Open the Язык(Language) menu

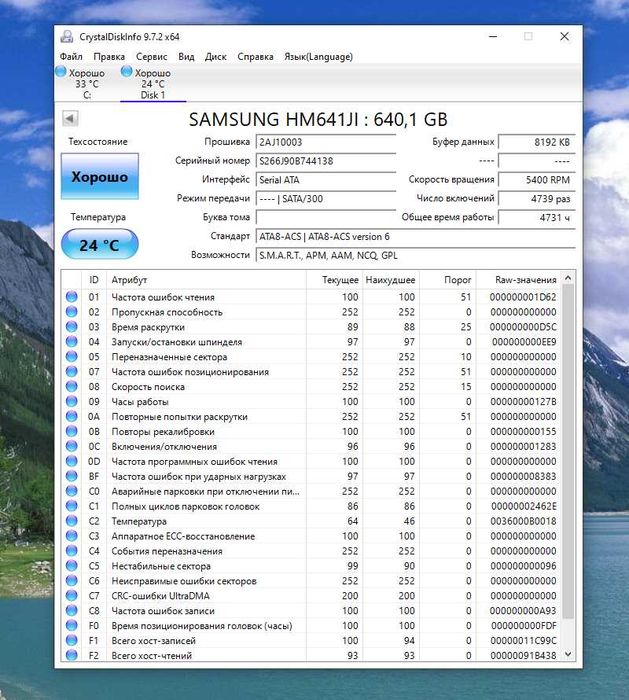point(318,57)
